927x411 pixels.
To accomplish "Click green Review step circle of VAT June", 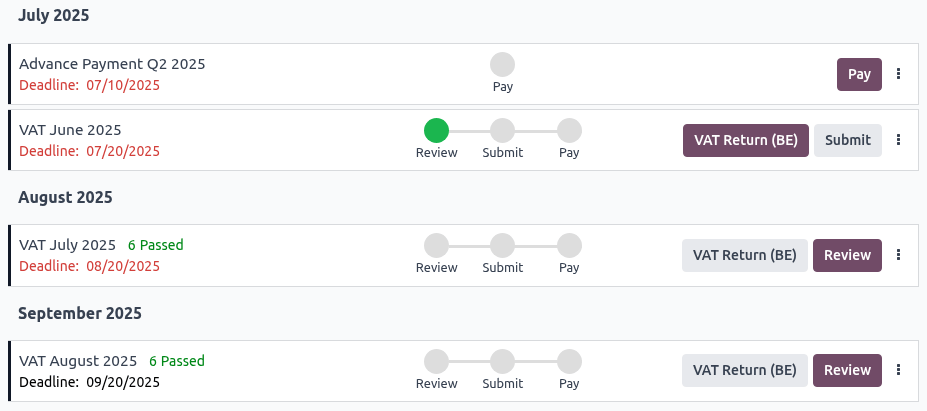I will point(436,131).
